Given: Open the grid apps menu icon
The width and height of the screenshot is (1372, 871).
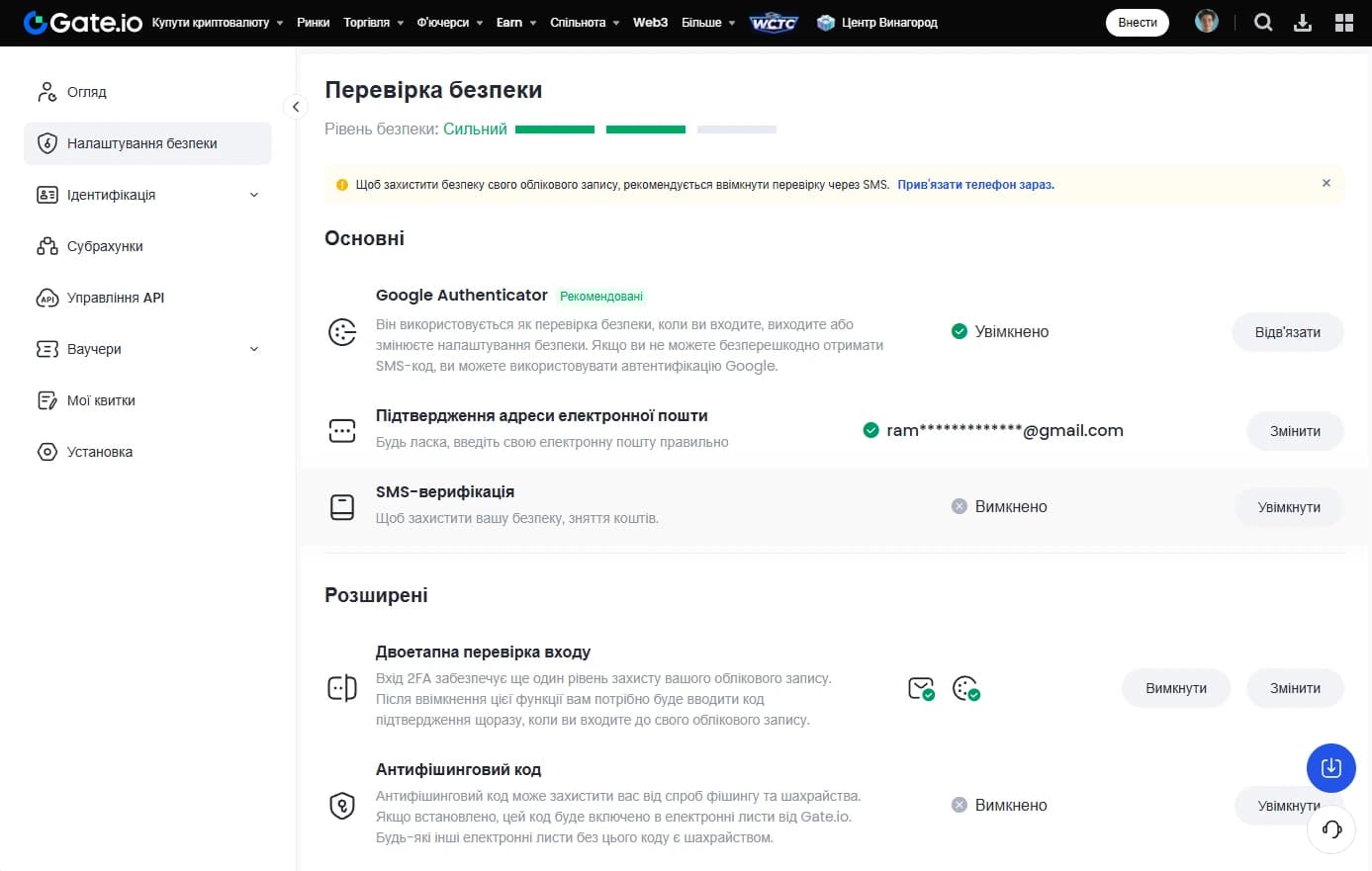Looking at the screenshot, I should (1343, 22).
